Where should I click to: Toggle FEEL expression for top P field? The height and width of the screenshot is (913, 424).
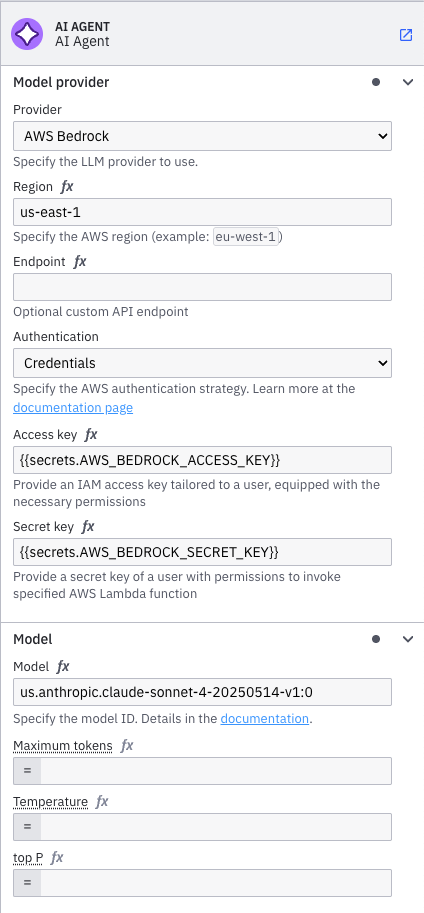click(x=57, y=858)
